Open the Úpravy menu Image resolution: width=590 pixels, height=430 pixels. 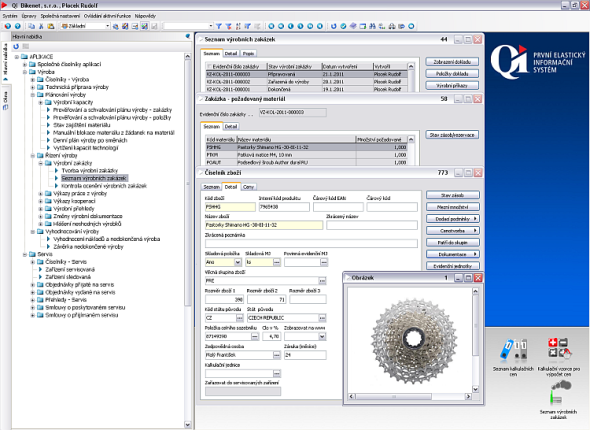[x=29, y=16]
